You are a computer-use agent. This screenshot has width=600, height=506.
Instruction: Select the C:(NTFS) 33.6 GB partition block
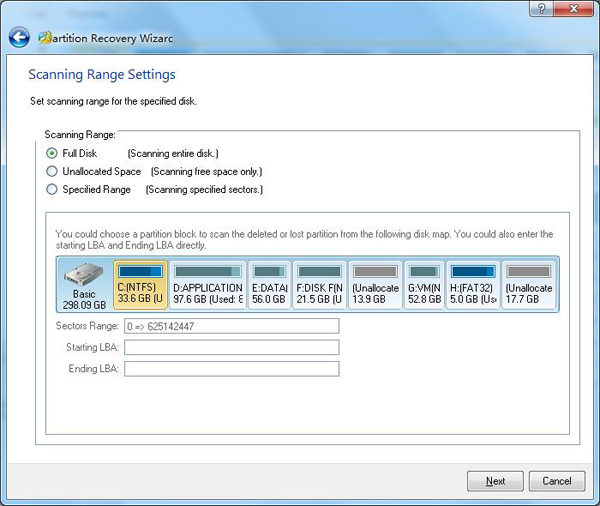(140, 285)
